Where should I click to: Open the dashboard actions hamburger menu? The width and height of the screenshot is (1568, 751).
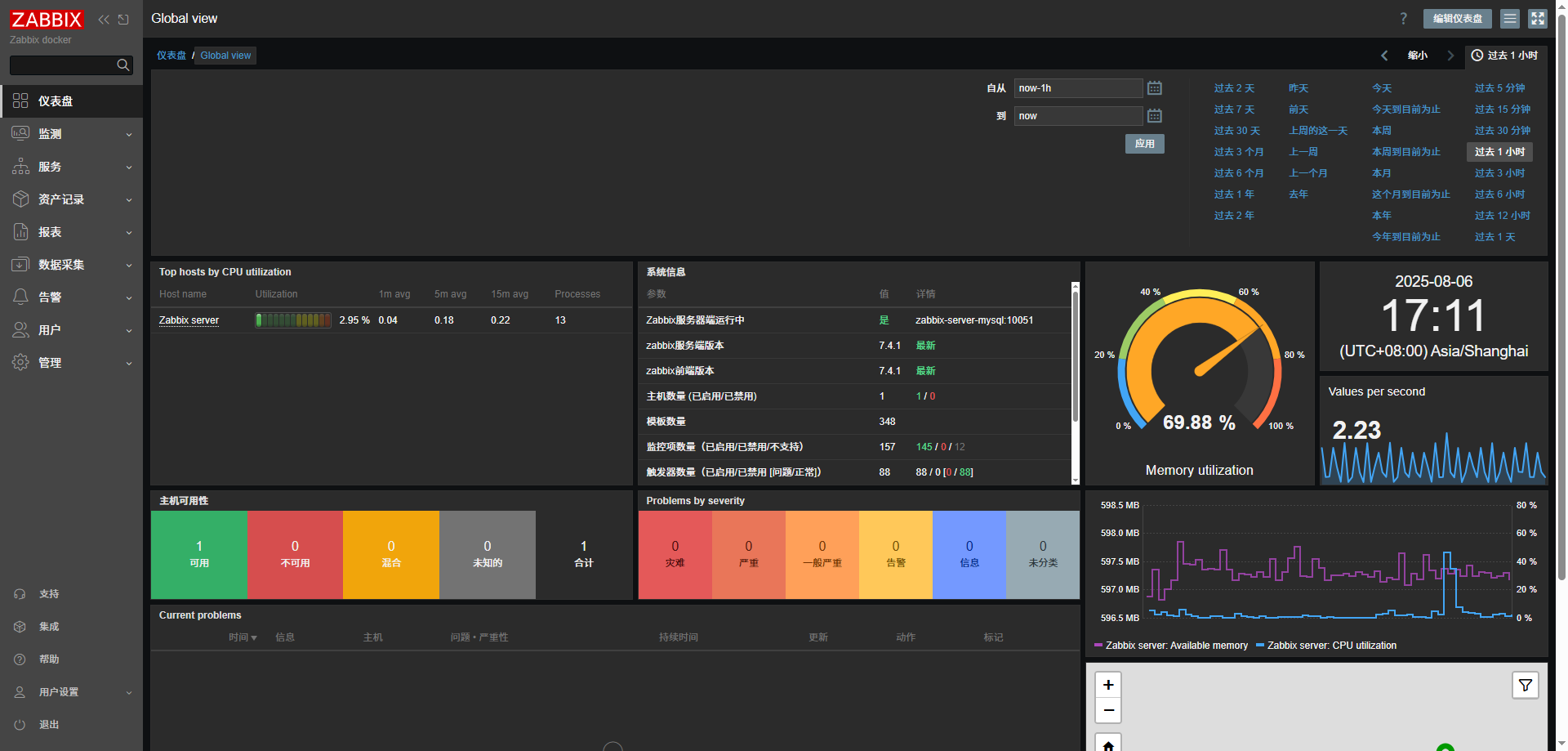tap(1510, 19)
